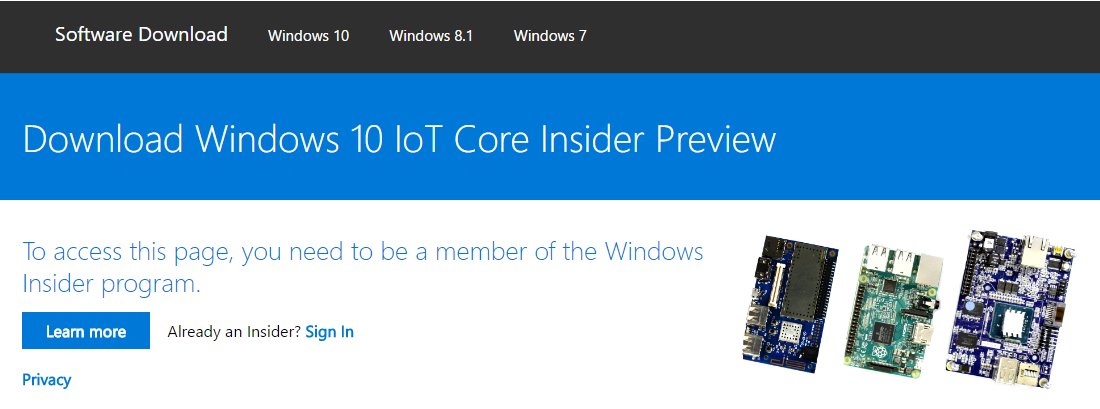Open the Privacy link
Screen dimensions: 1100x409
pyautogui.click(x=46, y=380)
